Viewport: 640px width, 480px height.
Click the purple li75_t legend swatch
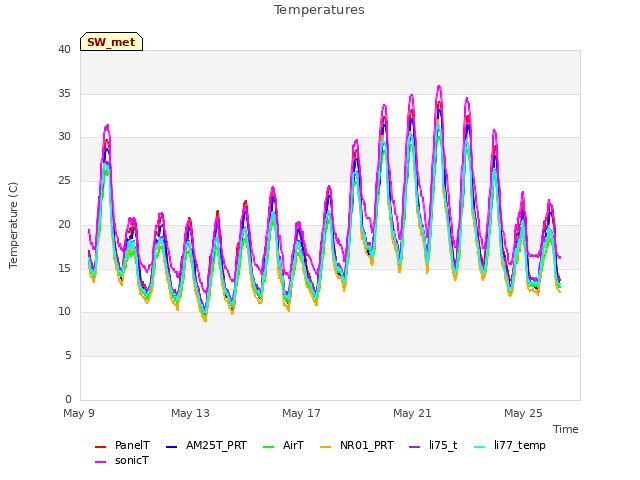415,447
